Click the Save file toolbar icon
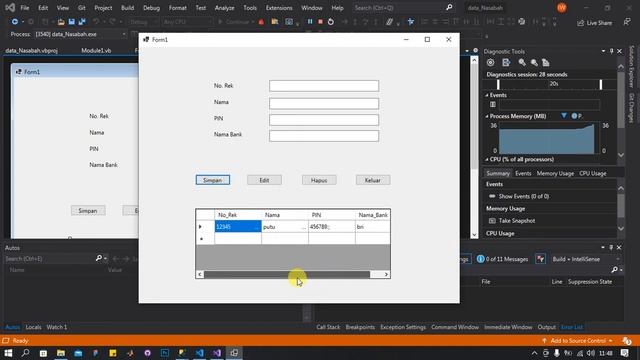 [x=71, y=22]
